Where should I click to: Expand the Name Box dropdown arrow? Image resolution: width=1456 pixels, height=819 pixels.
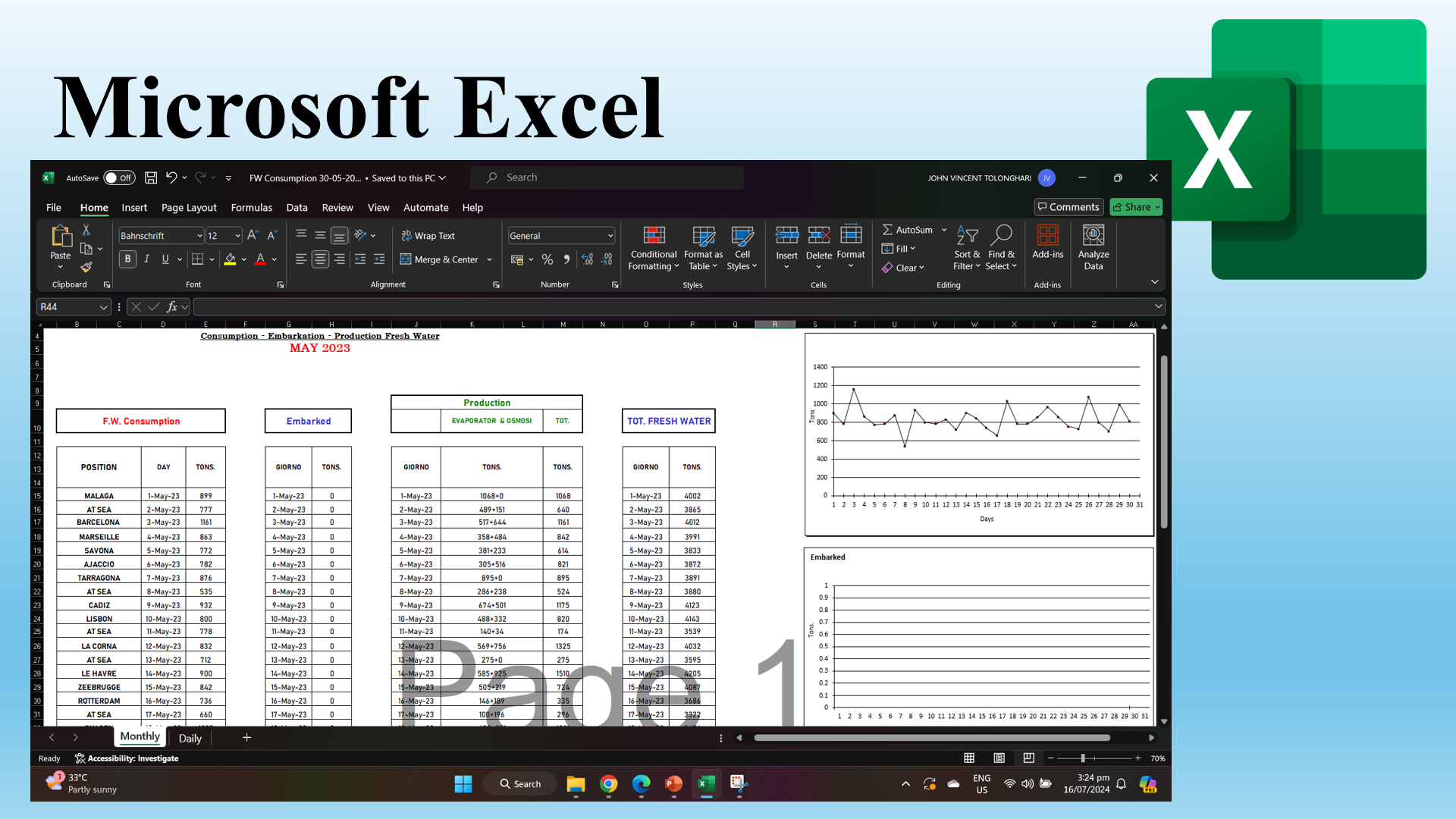coord(103,307)
